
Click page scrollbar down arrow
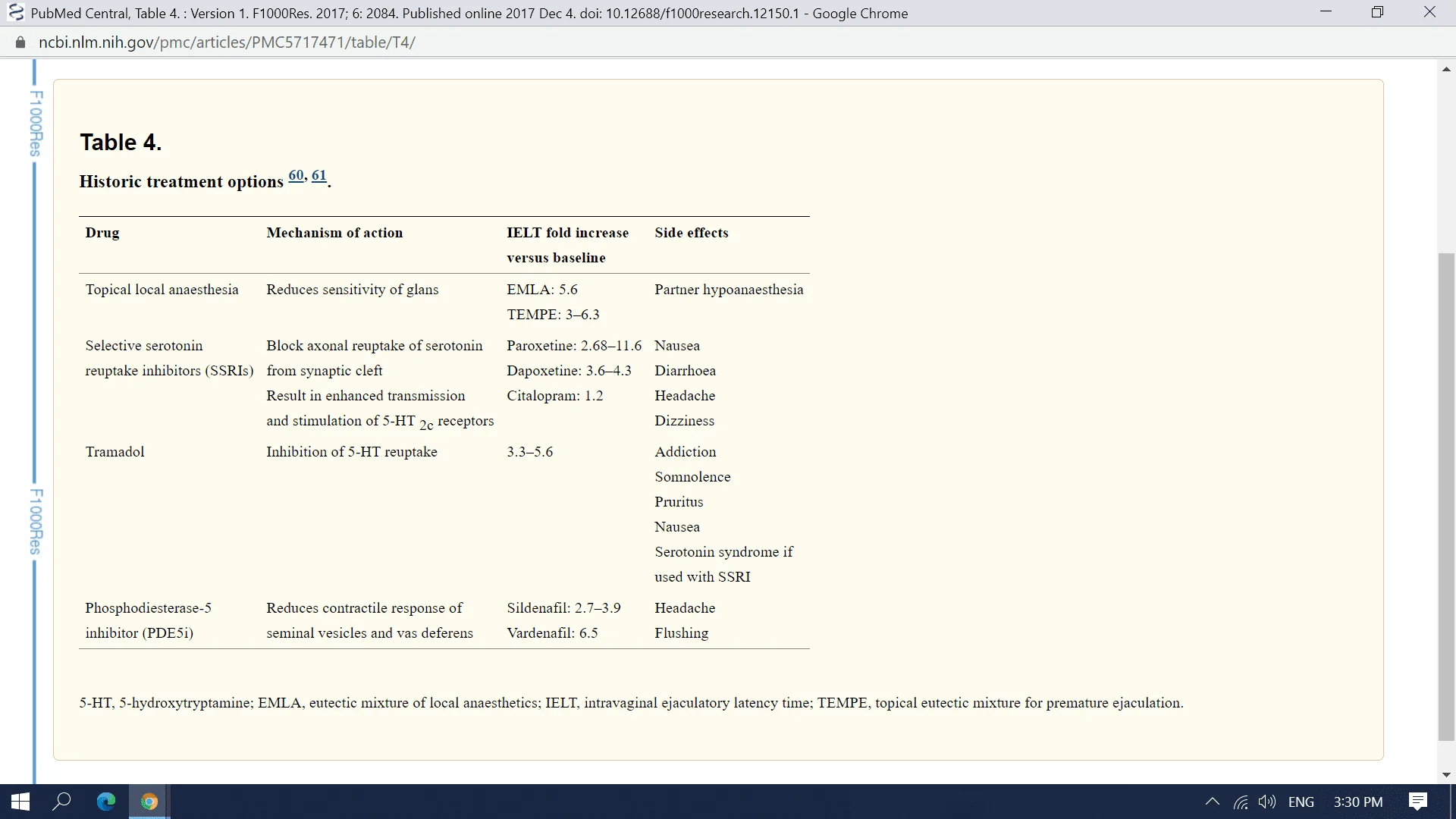click(x=1447, y=775)
